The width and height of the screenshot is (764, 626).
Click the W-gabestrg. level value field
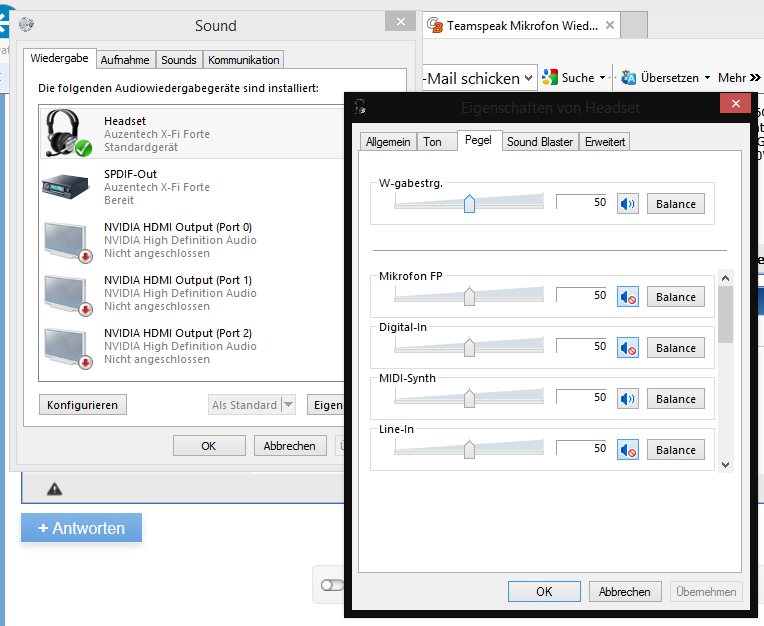tap(583, 202)
